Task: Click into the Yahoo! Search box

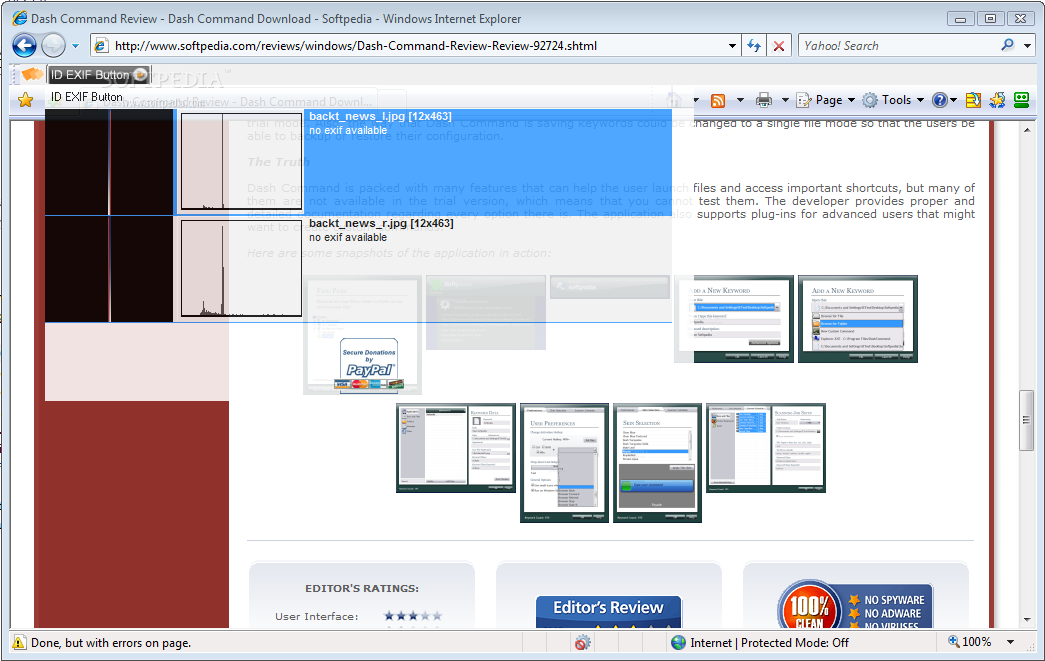Action: click(x=898, y=46)
